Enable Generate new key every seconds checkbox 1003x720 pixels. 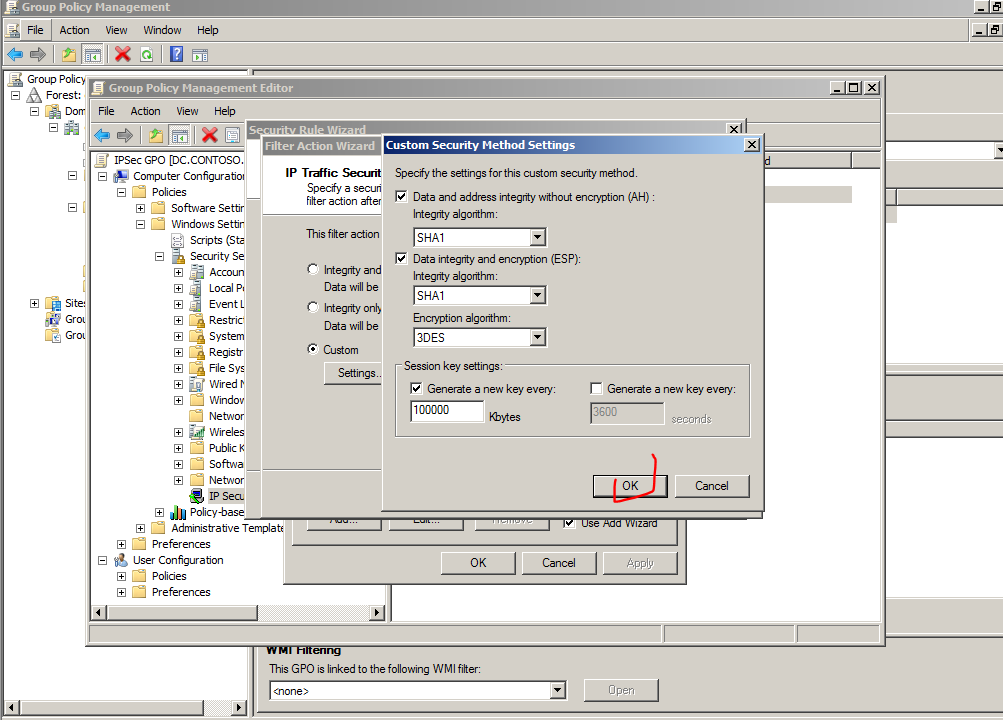click(x=596, y=388)
